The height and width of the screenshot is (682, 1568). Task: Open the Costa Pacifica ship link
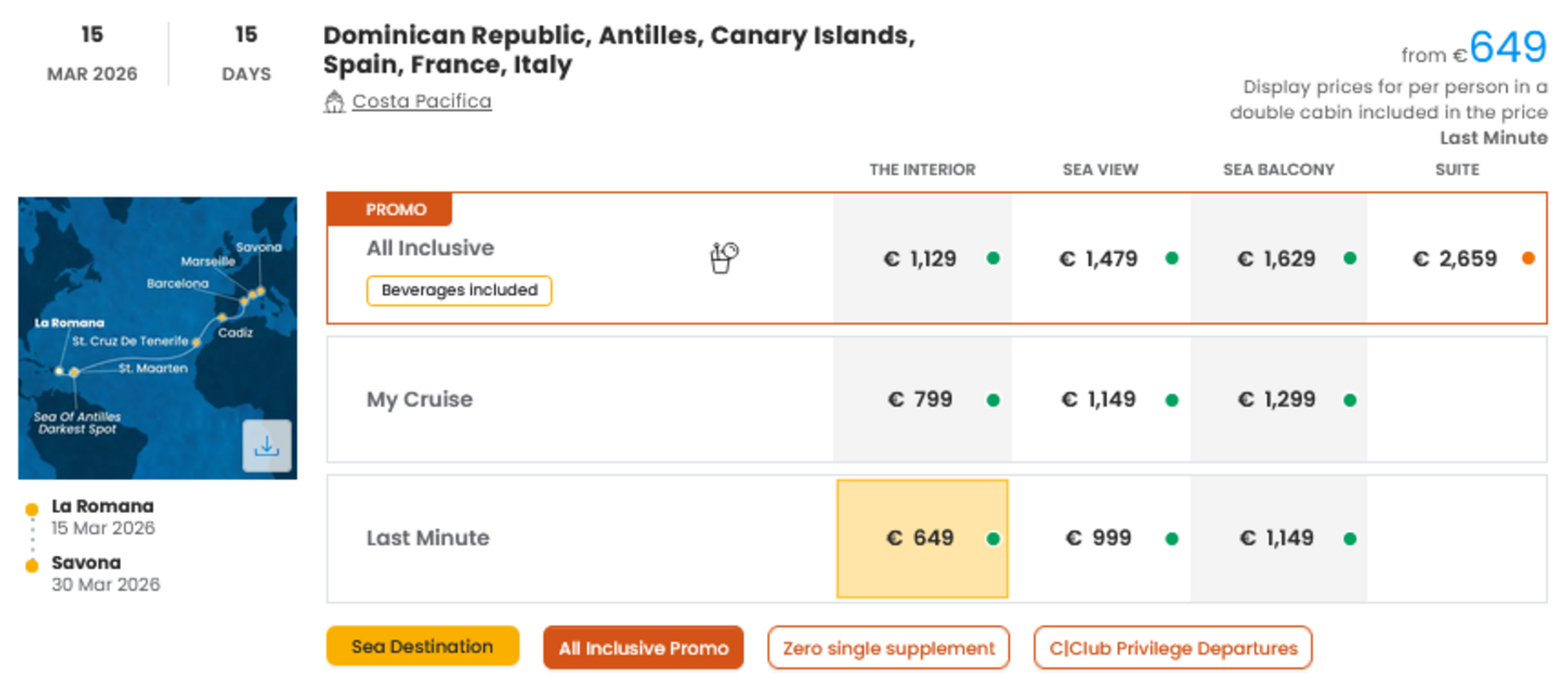(421, 101)
